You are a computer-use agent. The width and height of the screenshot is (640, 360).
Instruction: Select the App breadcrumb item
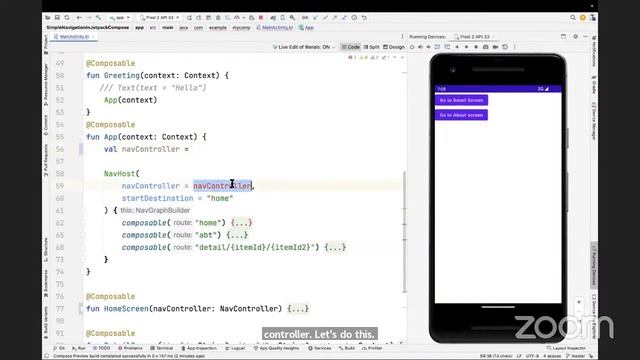(307, 27)
